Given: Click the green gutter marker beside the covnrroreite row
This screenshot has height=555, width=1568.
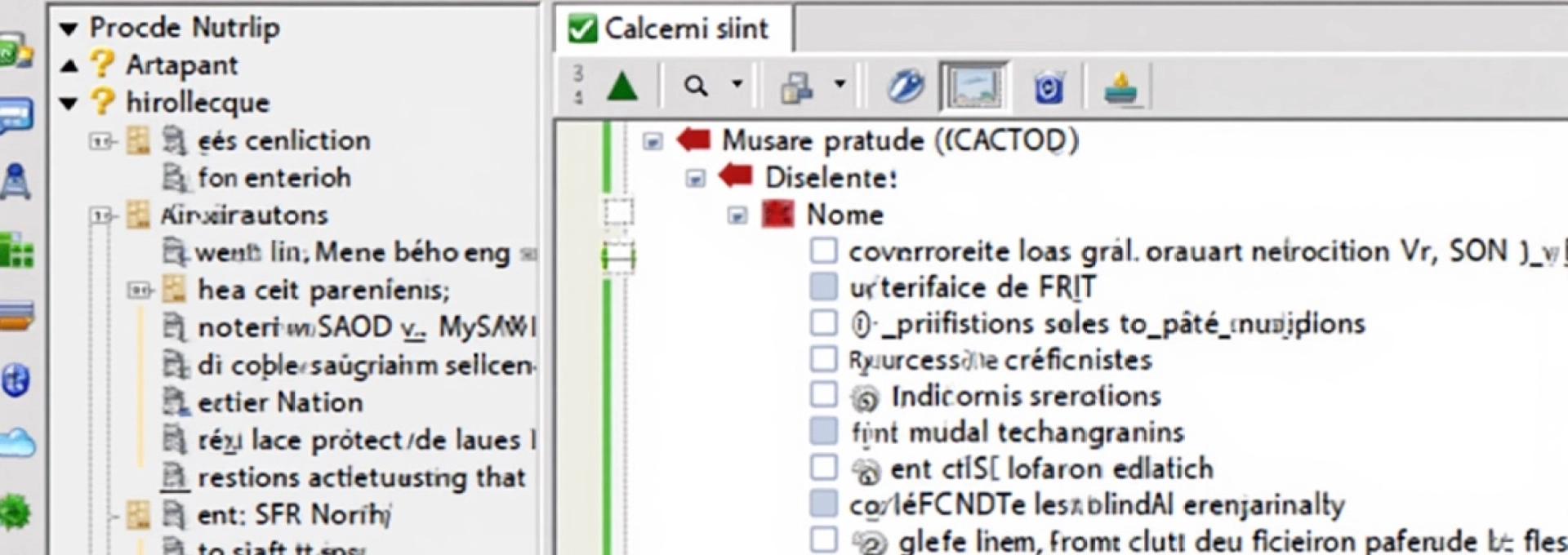Looking at the screenshot, I should (x=618, y=259).
